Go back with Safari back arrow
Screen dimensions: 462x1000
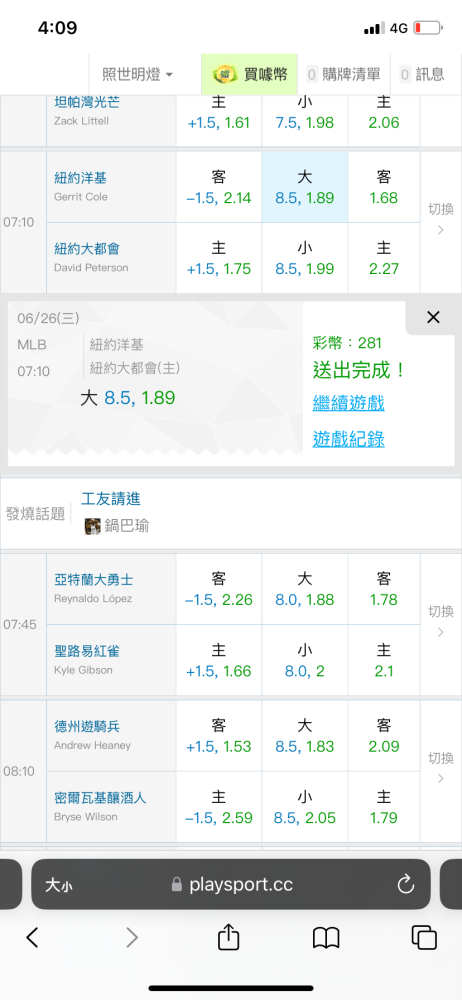(x=33, y=937)
